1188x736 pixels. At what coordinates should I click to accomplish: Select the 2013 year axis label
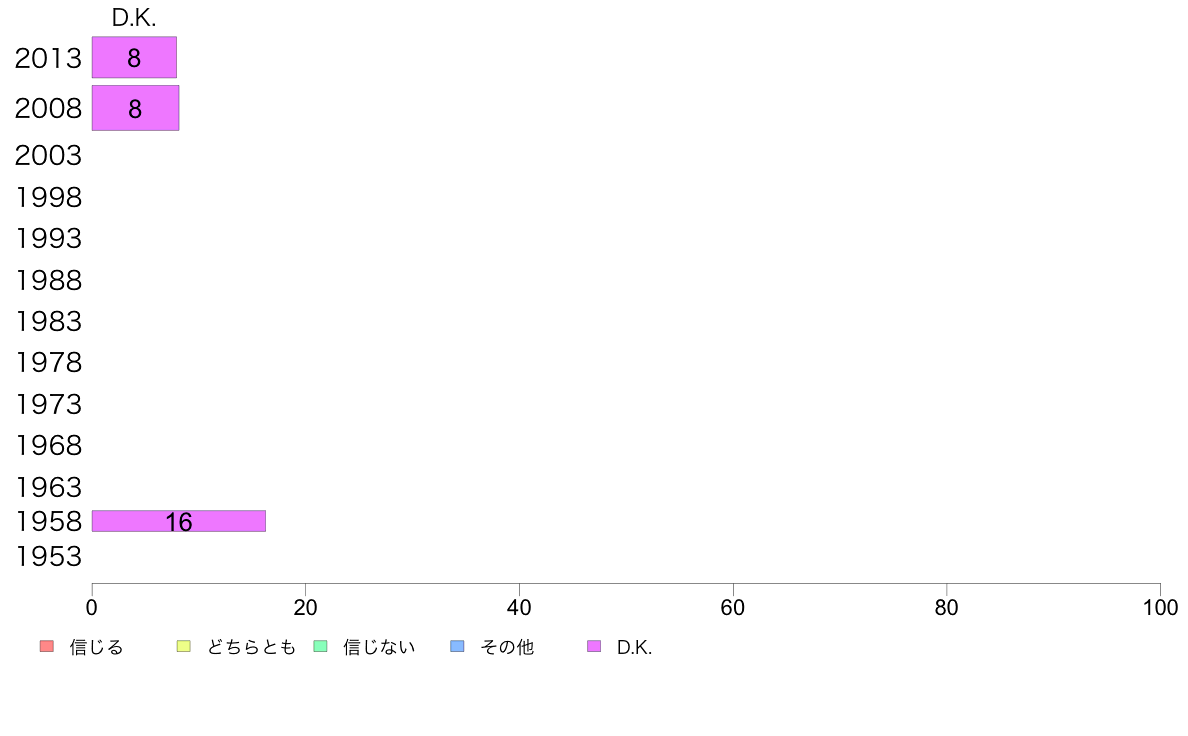click(48, 58)
